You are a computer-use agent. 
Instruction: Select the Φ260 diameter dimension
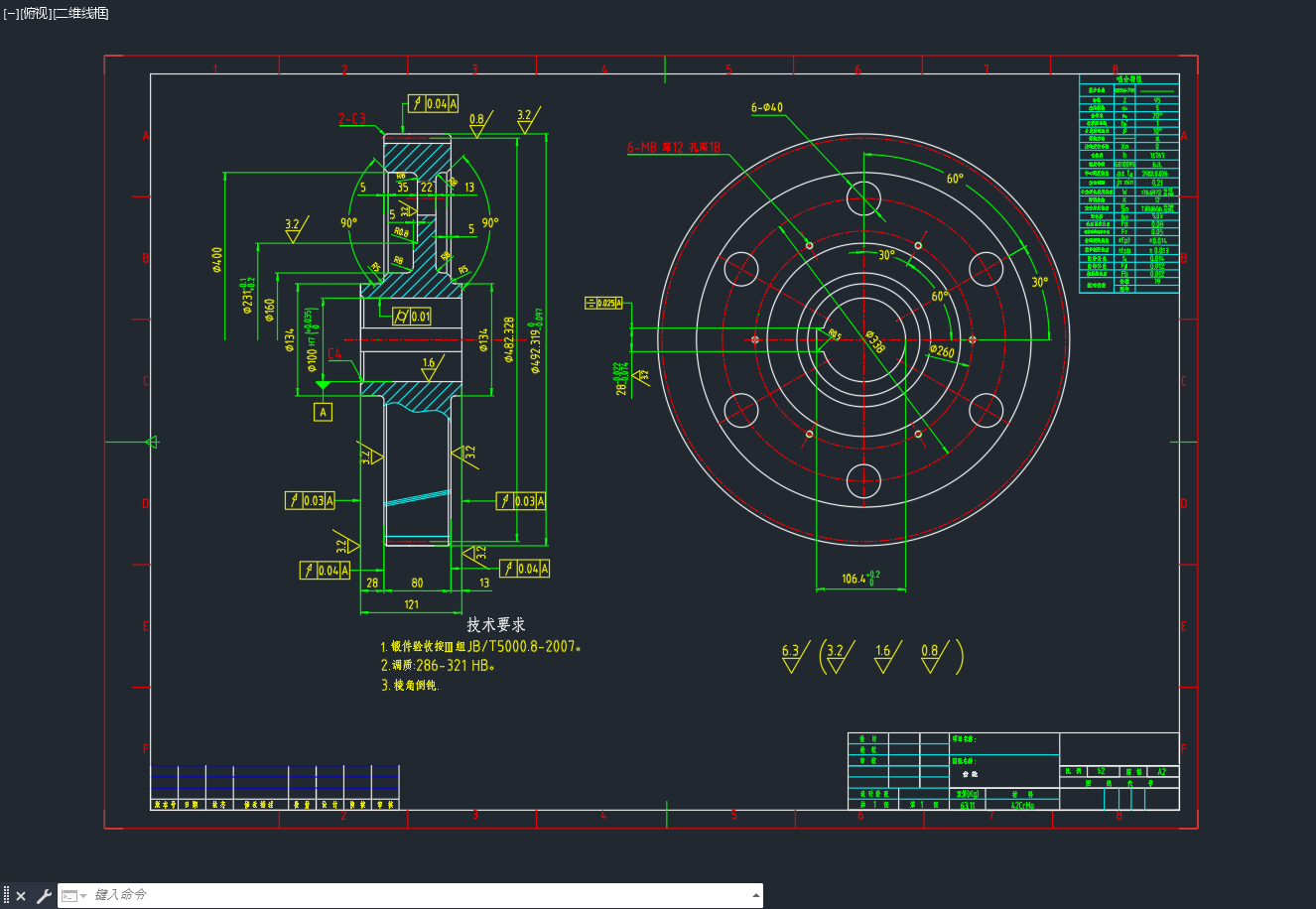pyautogui.click(x=942, y=351)
